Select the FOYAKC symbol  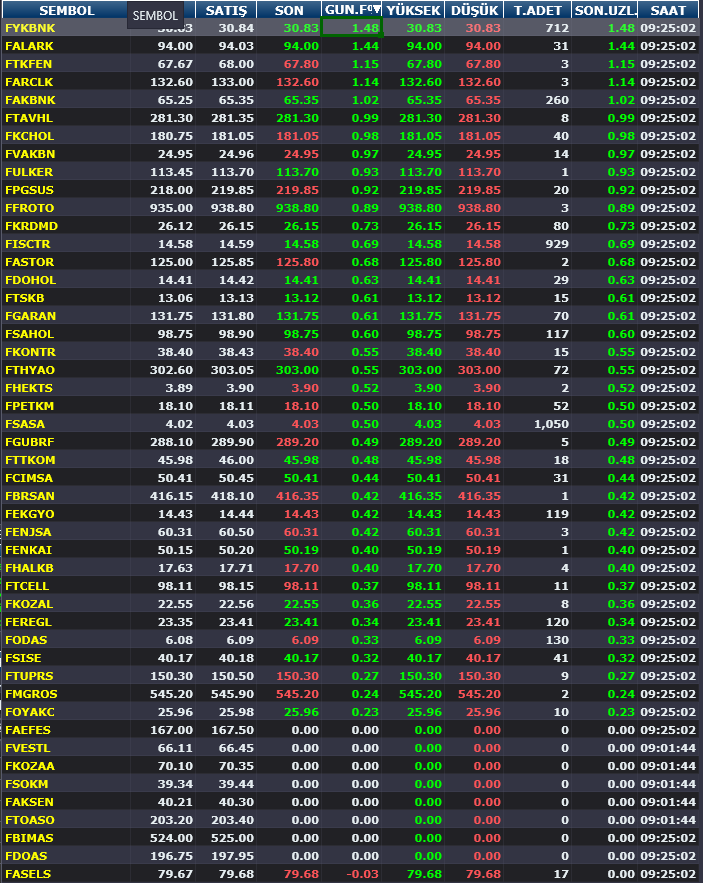click(x=29, y=712)
